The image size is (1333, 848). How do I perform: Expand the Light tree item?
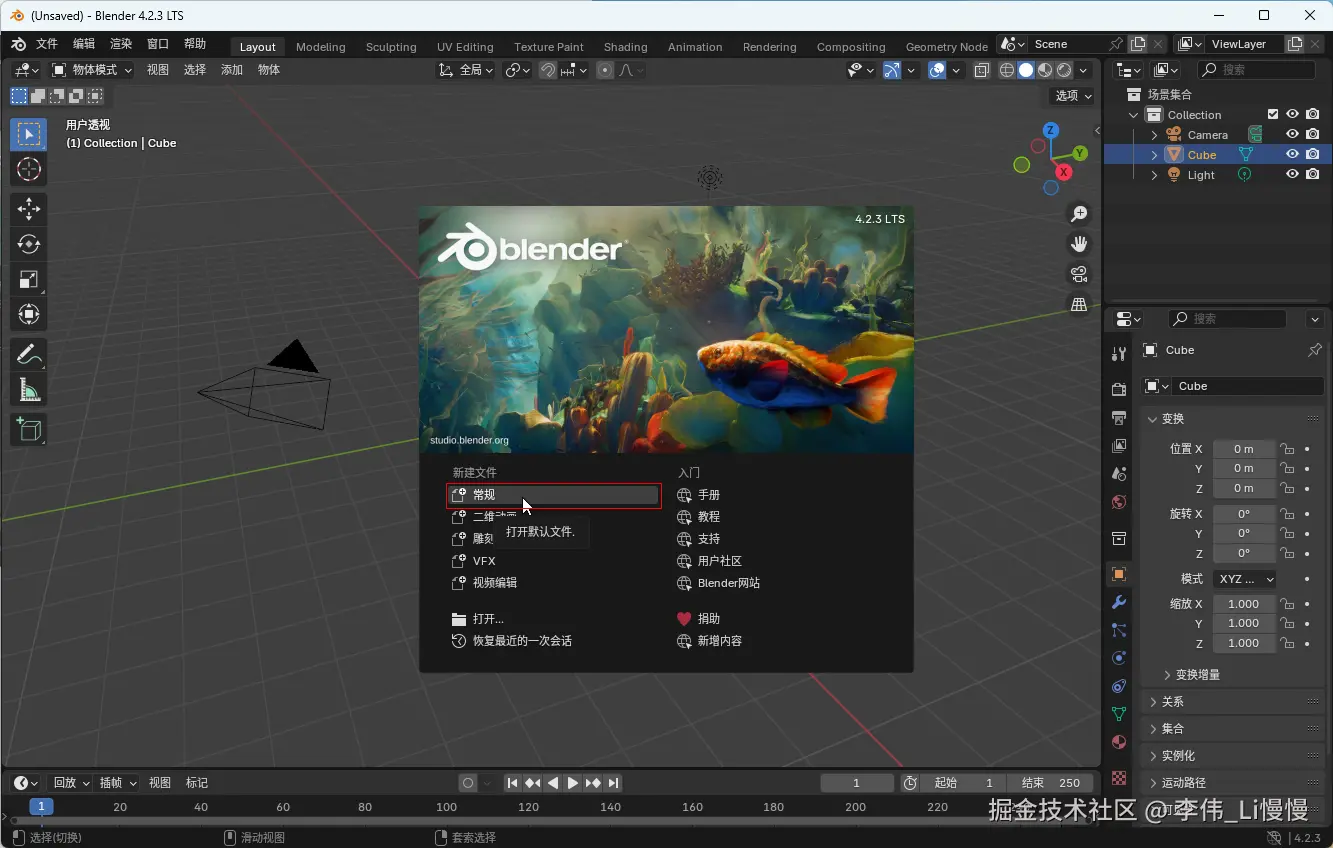(1155, 175)
